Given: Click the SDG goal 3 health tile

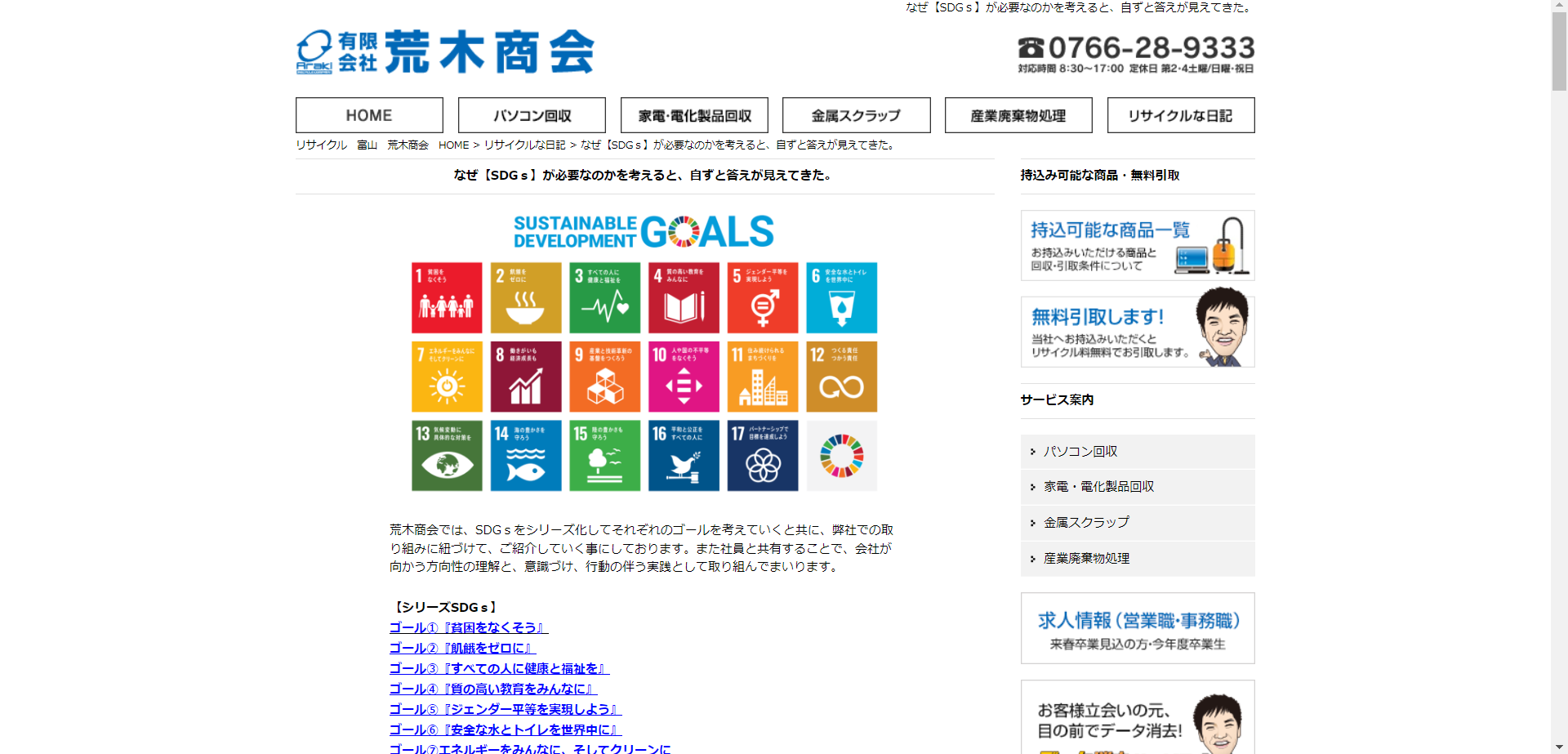Looking at the screenshot, I should [x=605, y=297].
